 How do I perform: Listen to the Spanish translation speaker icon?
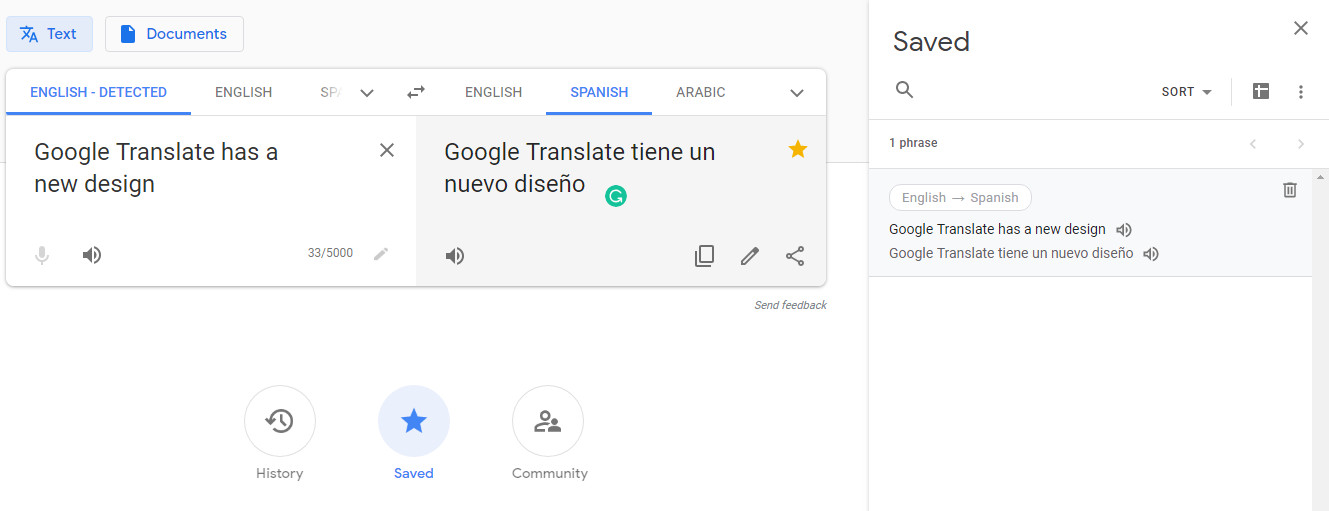[455, 256]
